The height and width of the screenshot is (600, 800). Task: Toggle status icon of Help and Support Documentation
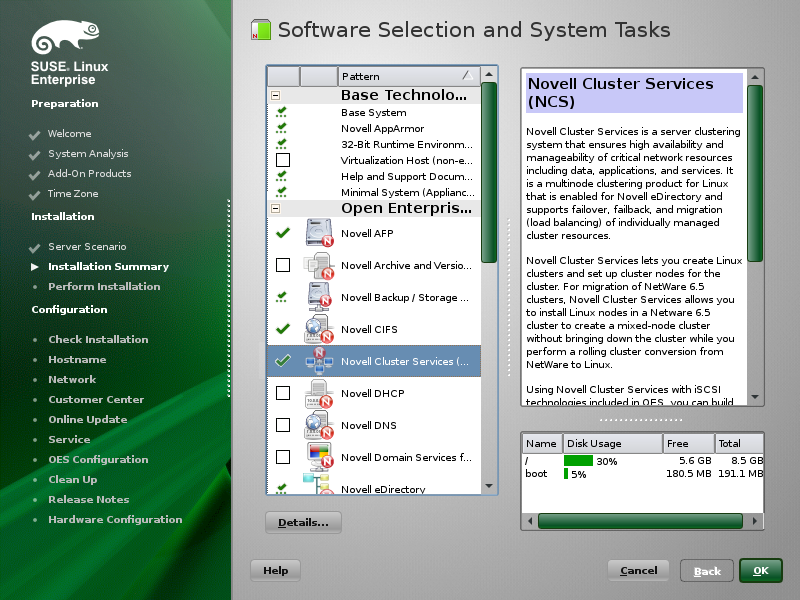click(x=282, y=176)
